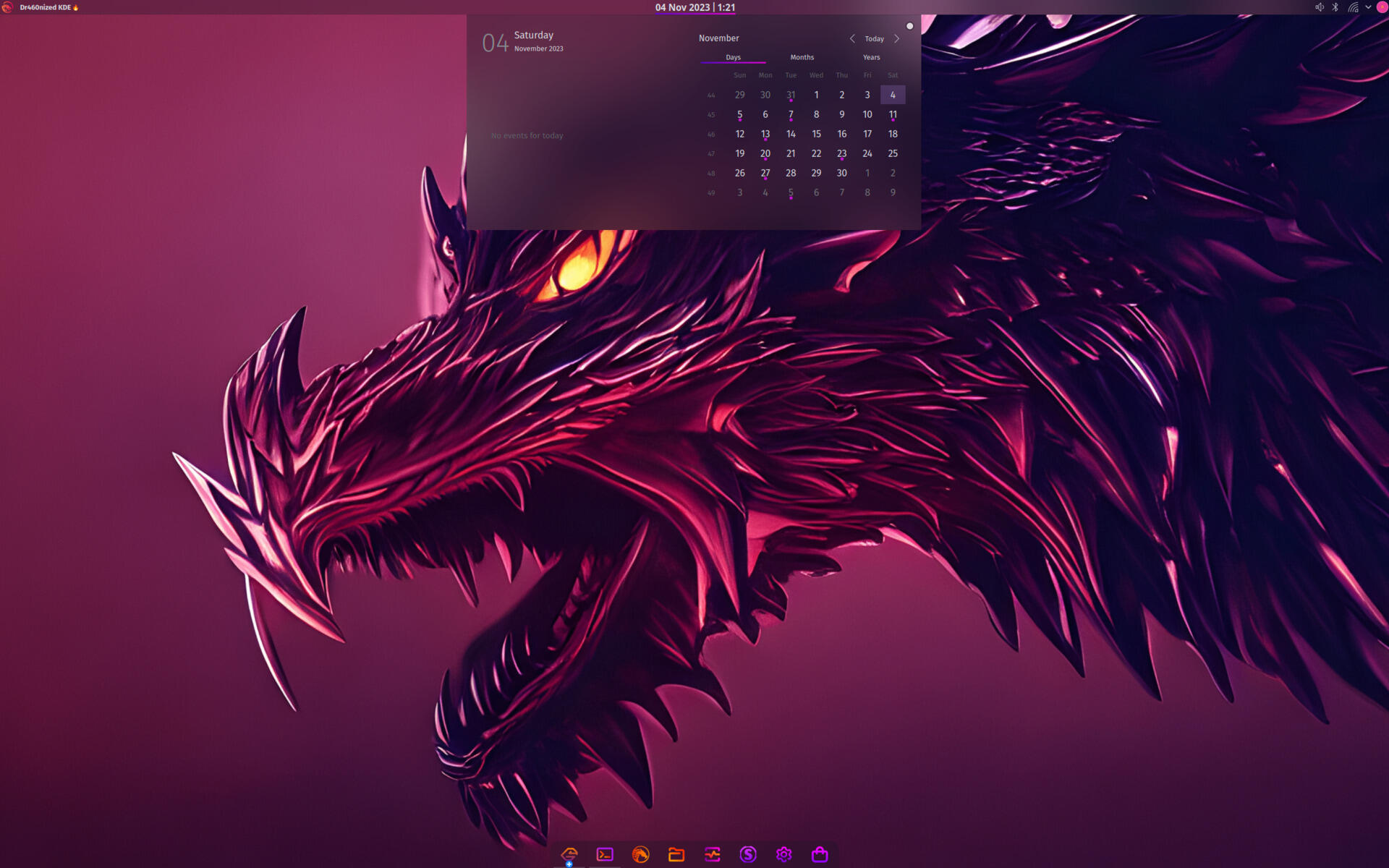
Task: Select November 1 in the calendar
Action: (x=816, y=95)
